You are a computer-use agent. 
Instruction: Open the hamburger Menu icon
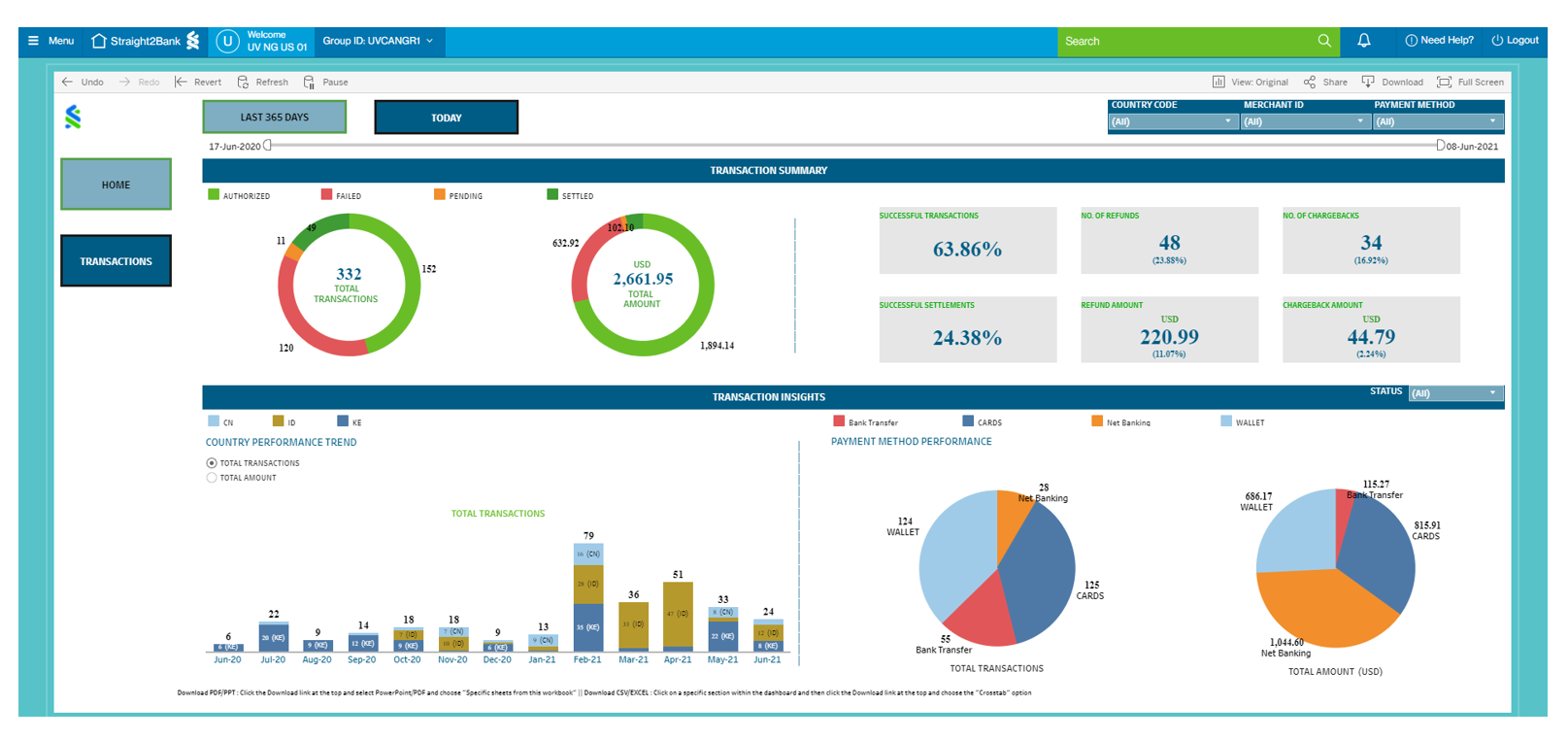(x=33, y=41)
